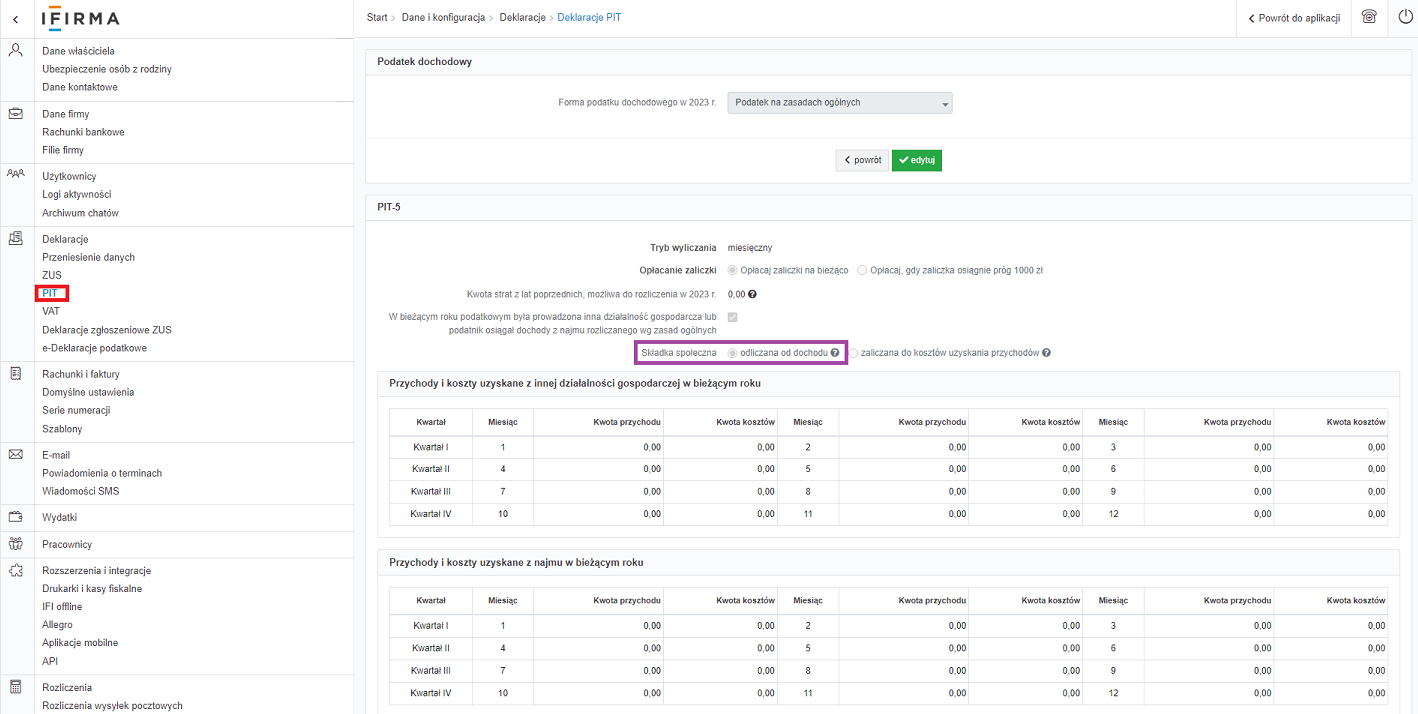Open 'Powiadomienia o terminach' sidebar item

coord(102,473)
